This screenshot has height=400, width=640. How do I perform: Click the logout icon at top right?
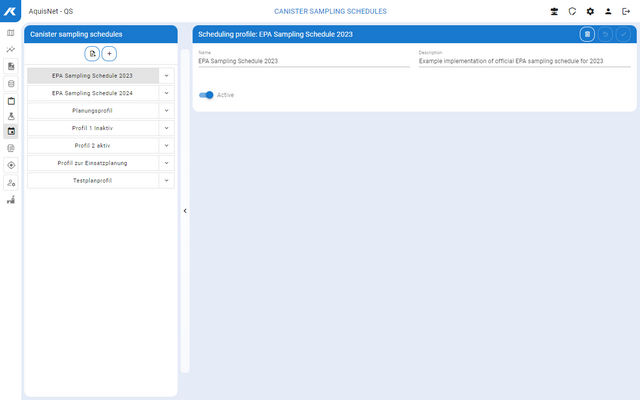click(x=626, y=11)
